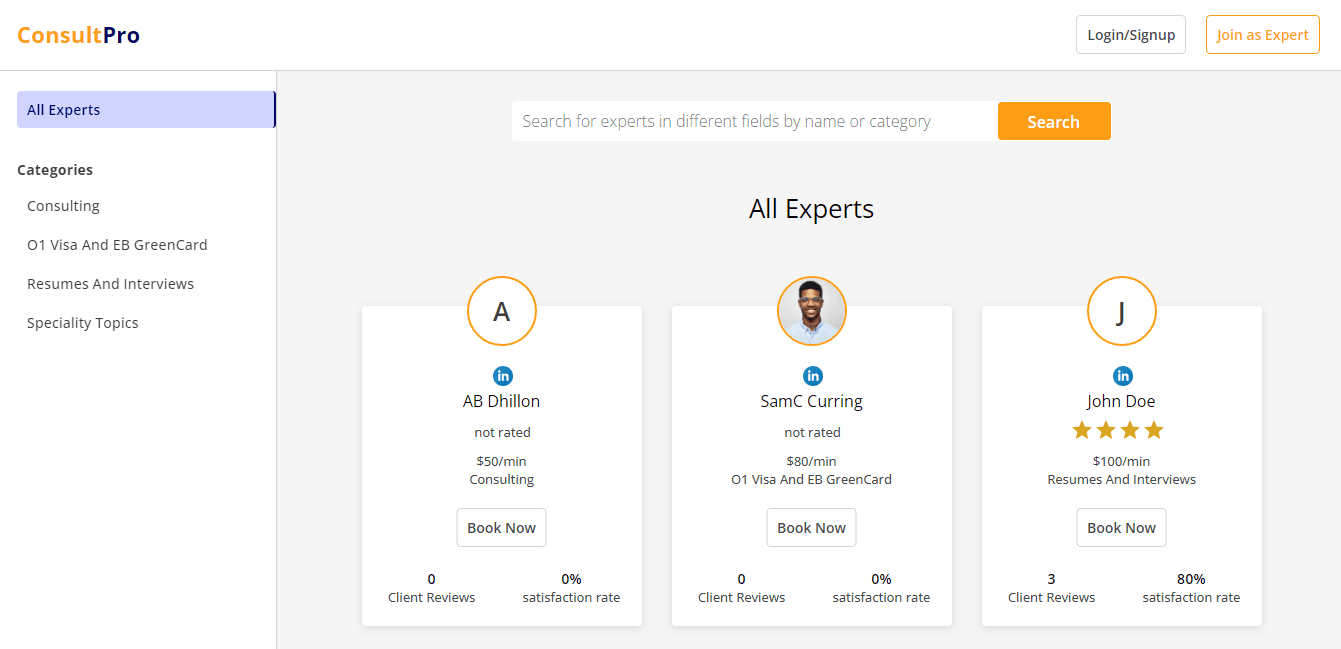The width and height of the screenshot is (1341, 649).
Task: Open SamC Curring's LinkedIn icon
Action: 812,376
